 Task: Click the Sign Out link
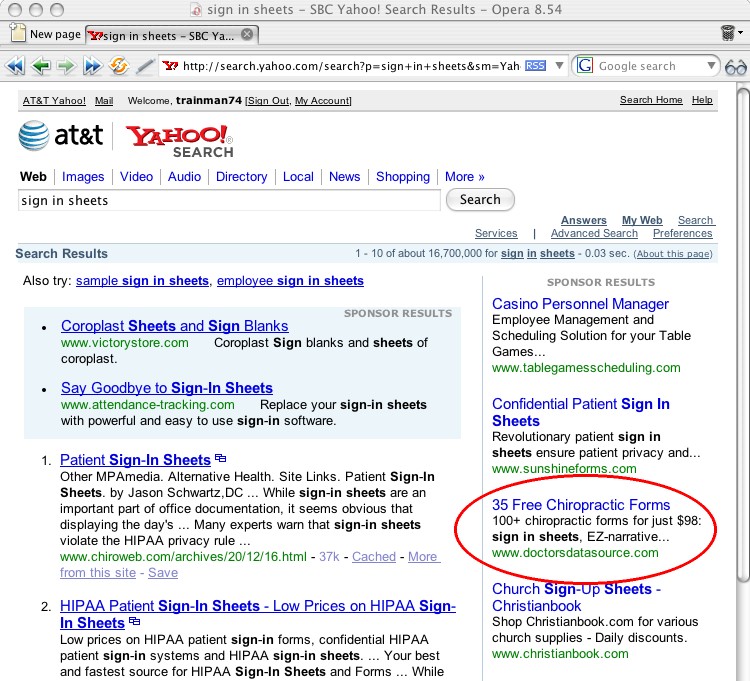268,100
